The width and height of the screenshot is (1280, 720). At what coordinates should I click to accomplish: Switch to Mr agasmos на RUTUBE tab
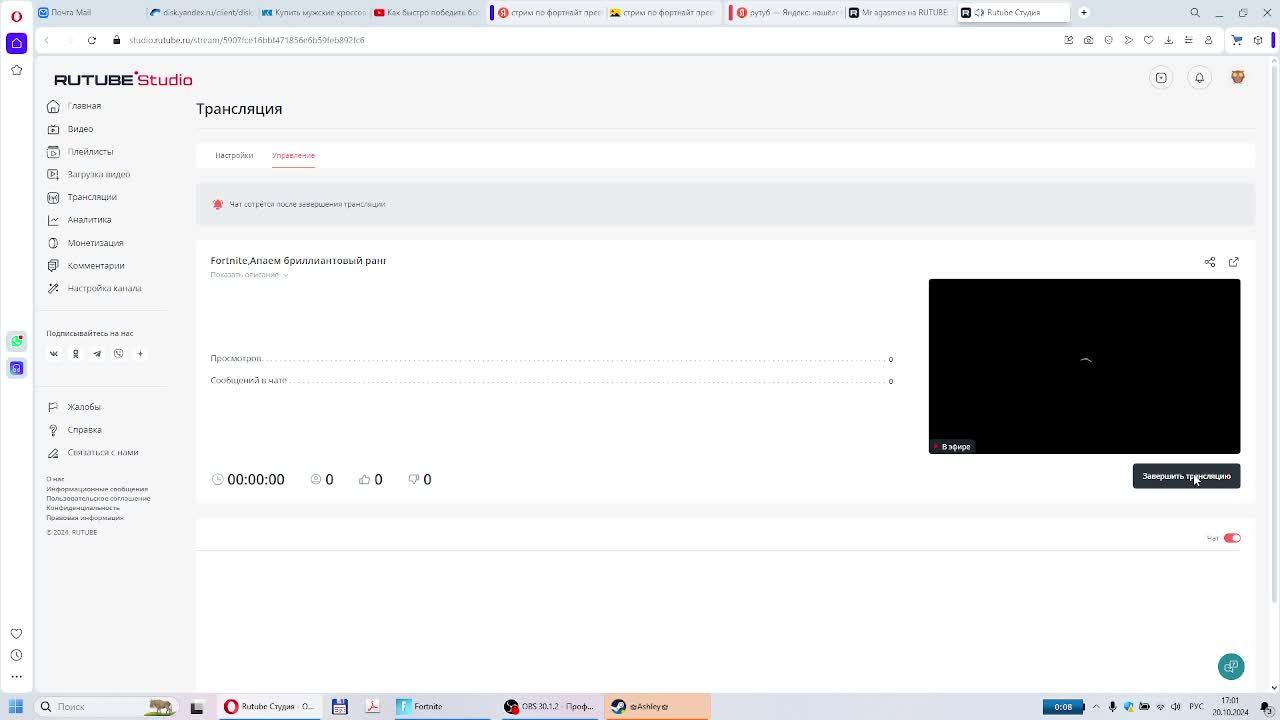898,12
